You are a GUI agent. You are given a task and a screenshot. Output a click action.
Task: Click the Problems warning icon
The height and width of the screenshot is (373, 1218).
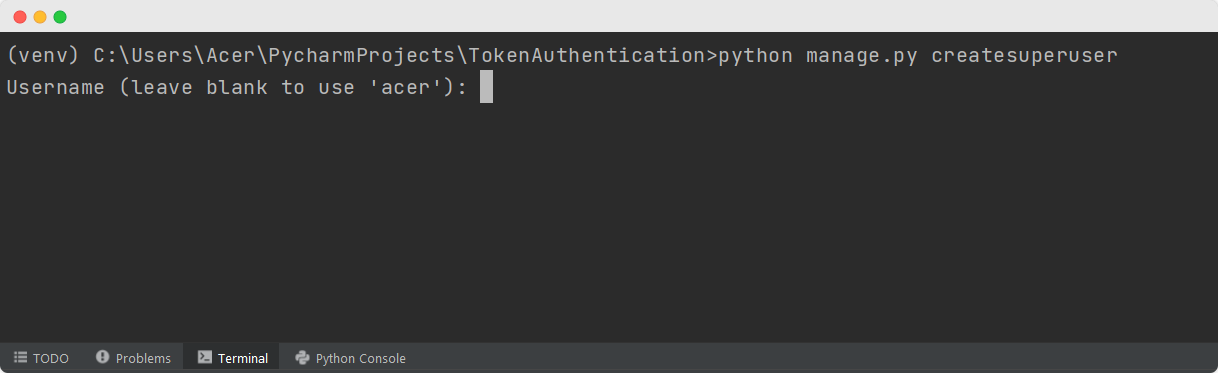(x=102, y=357)
